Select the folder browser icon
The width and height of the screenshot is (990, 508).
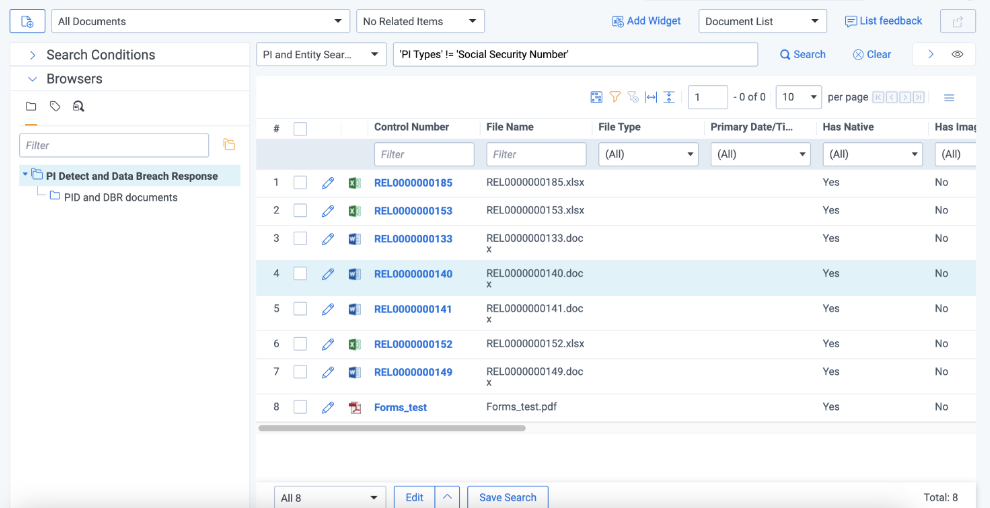click(30, 106)
